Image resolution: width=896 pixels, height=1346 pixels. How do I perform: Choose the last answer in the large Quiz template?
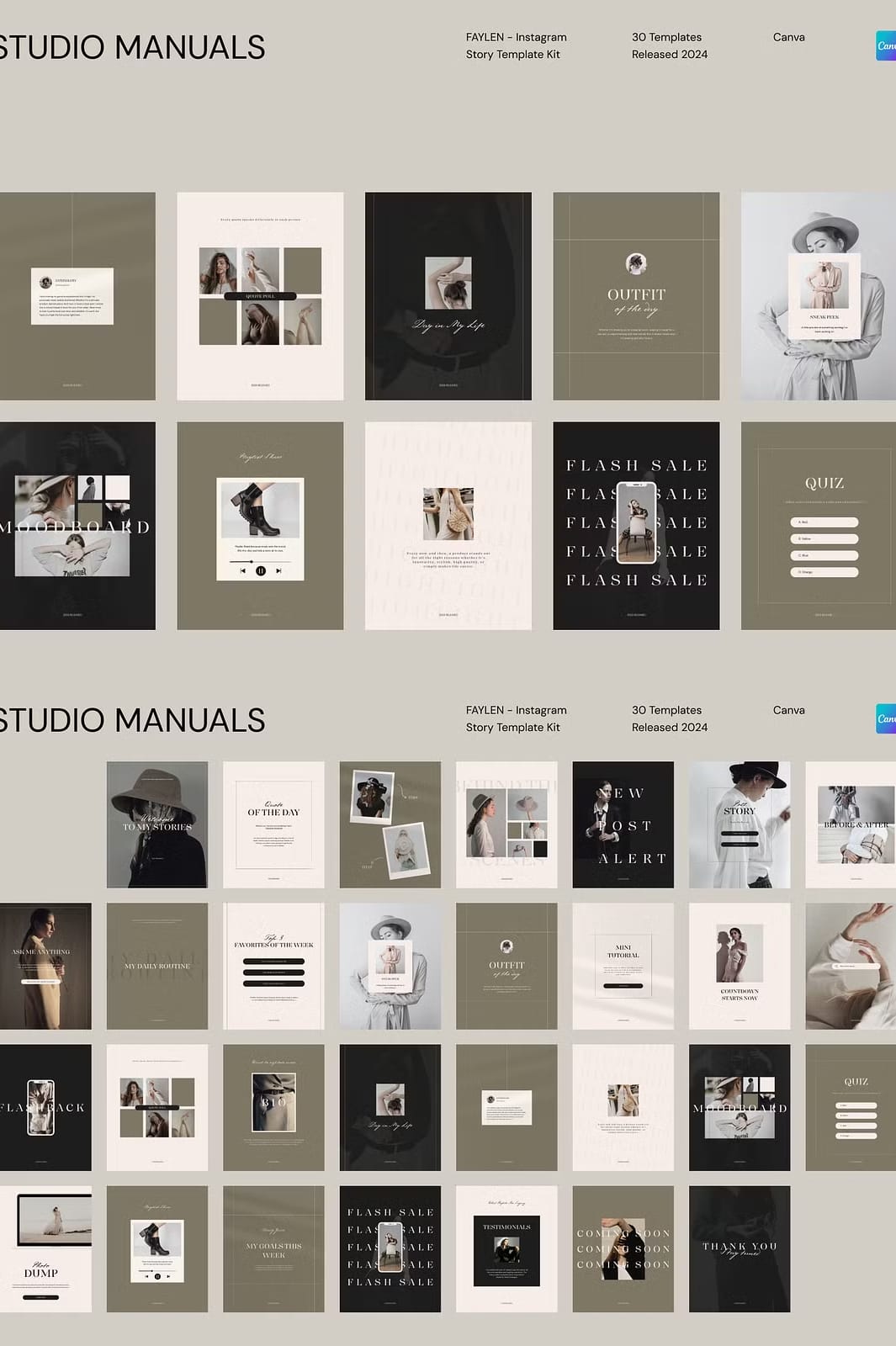tap(824, 572)
